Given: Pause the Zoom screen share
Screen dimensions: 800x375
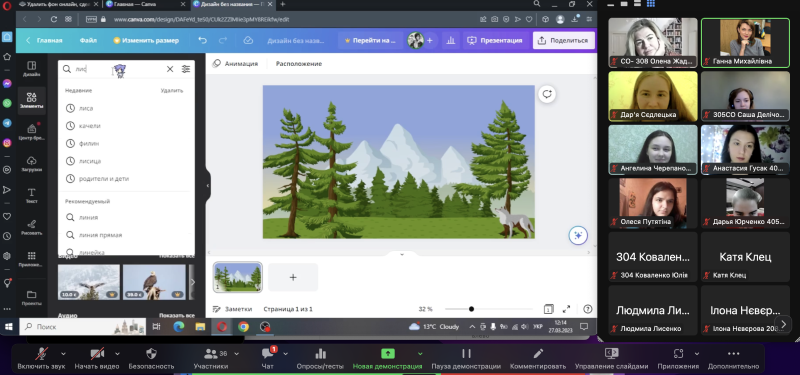Looking at the screenshot, I should click(466, 359).
